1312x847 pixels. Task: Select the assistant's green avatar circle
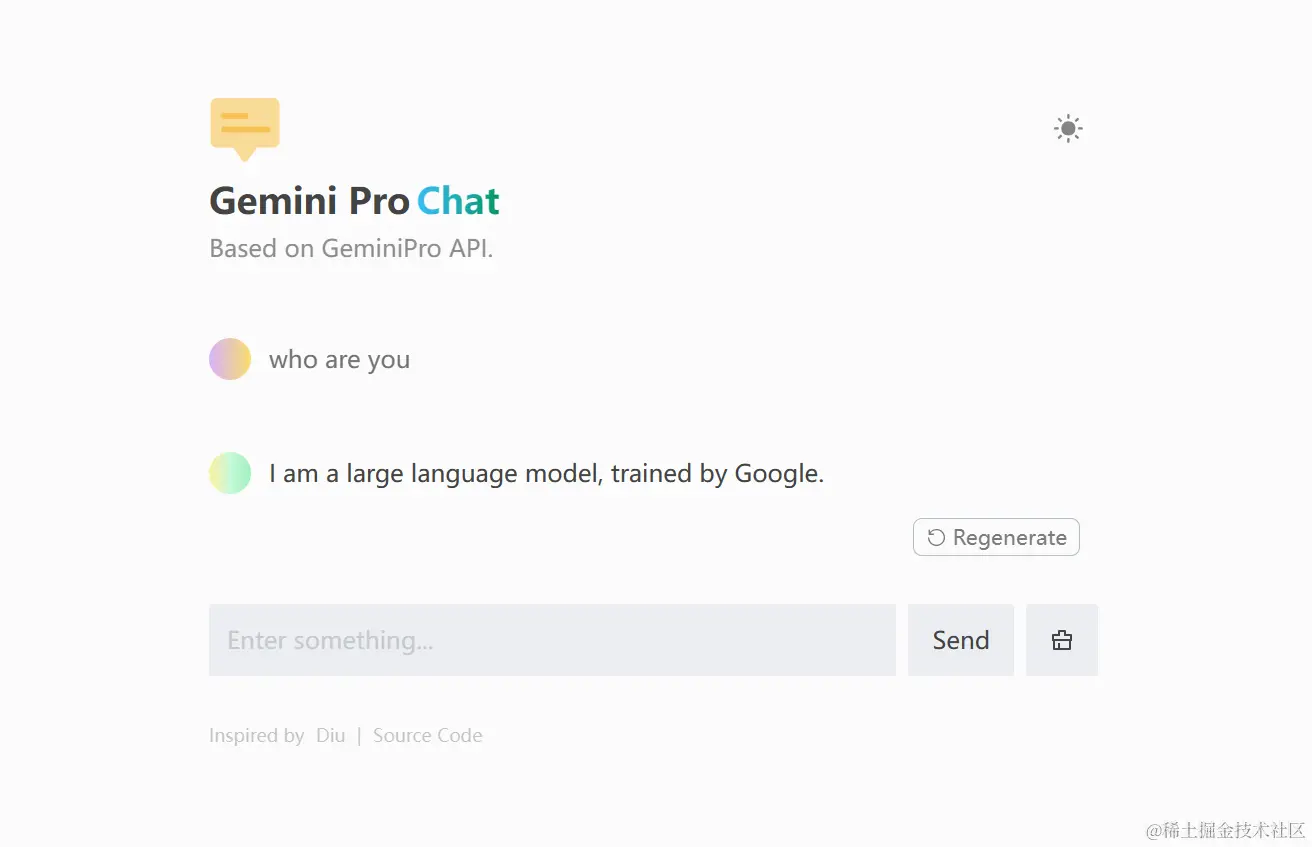coord(230,473)
